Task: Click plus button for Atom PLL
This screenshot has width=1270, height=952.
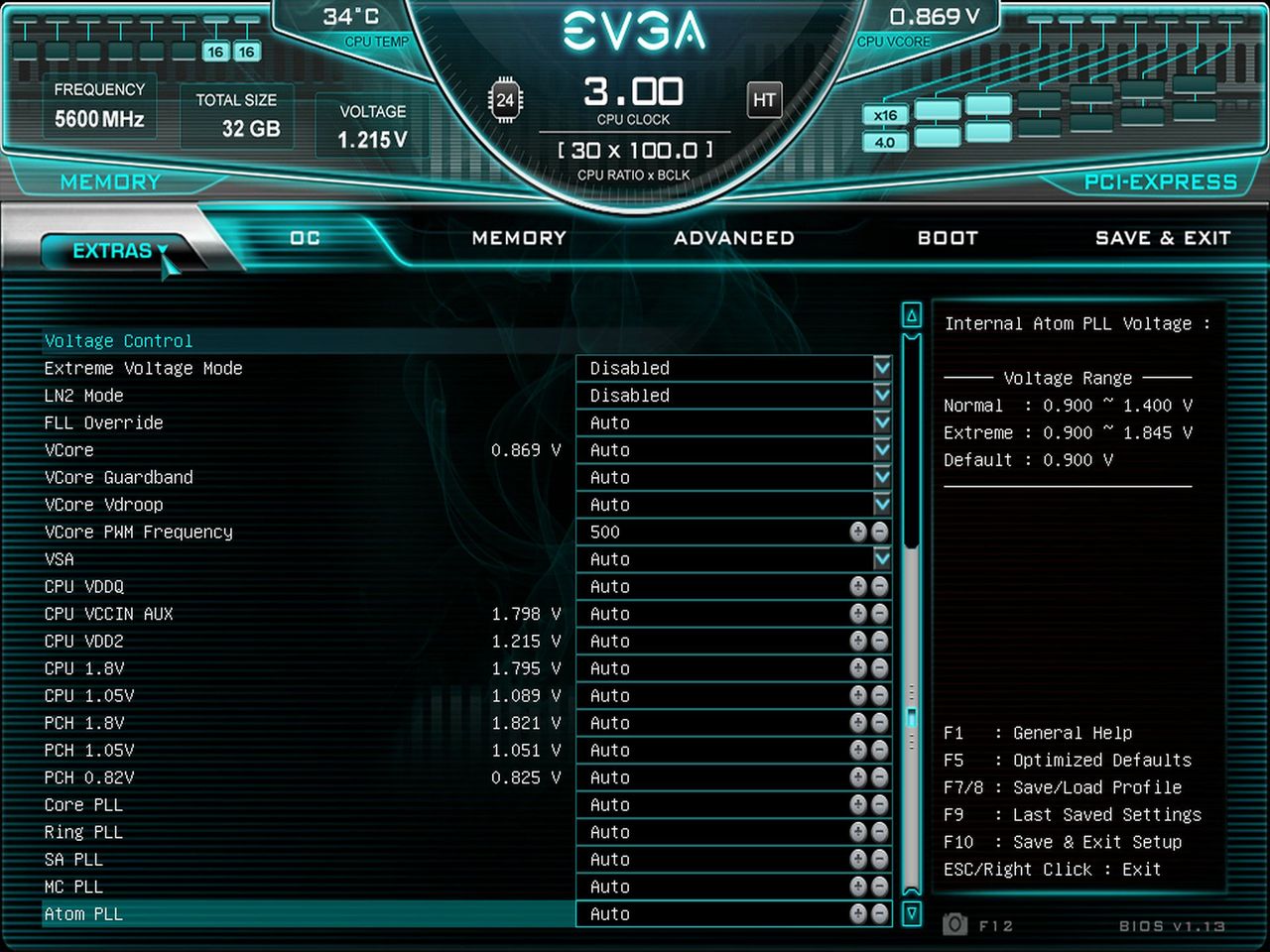Action: pos(859,913)
